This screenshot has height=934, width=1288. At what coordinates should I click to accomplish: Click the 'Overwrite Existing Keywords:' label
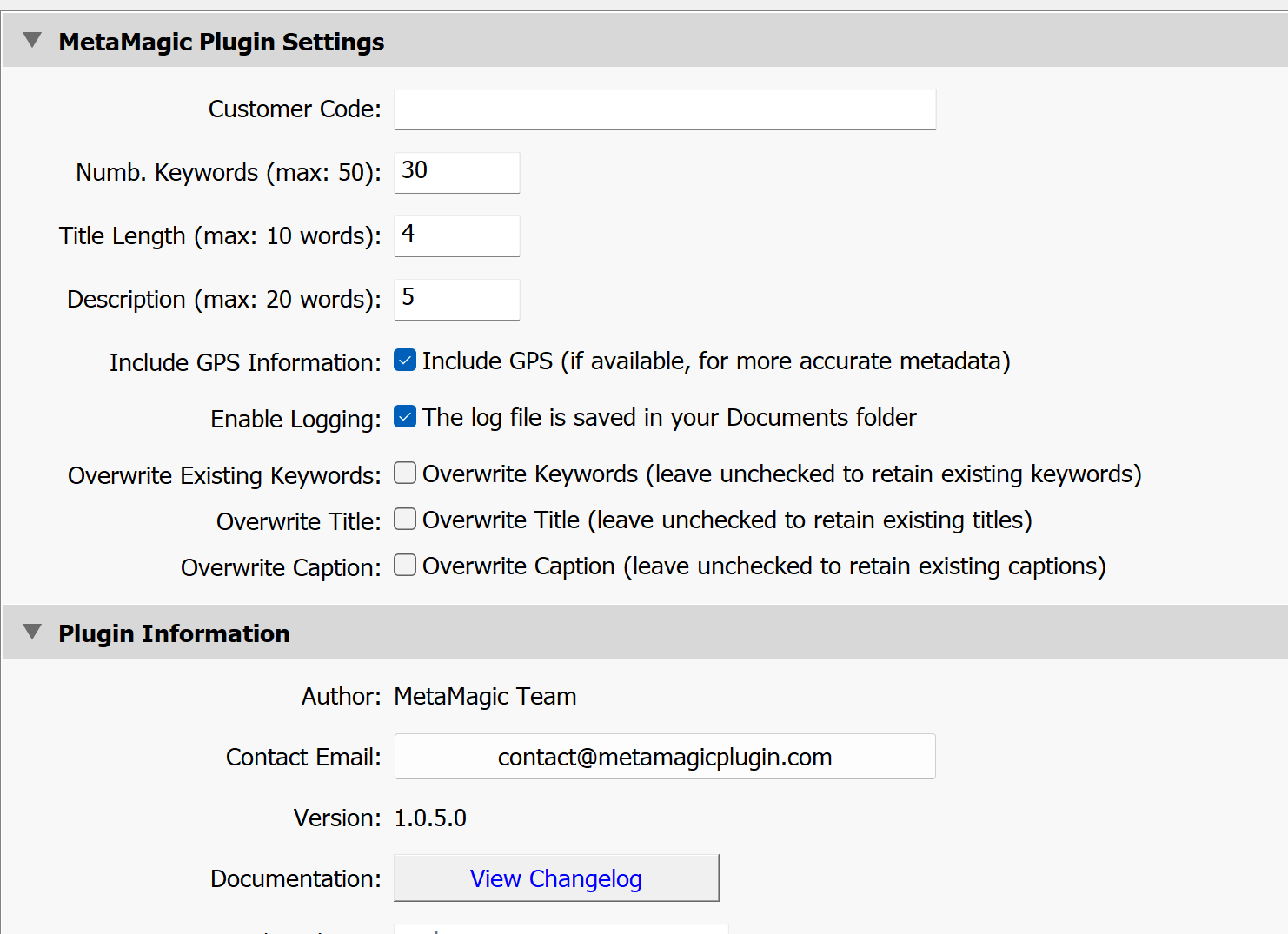(224, 476)
